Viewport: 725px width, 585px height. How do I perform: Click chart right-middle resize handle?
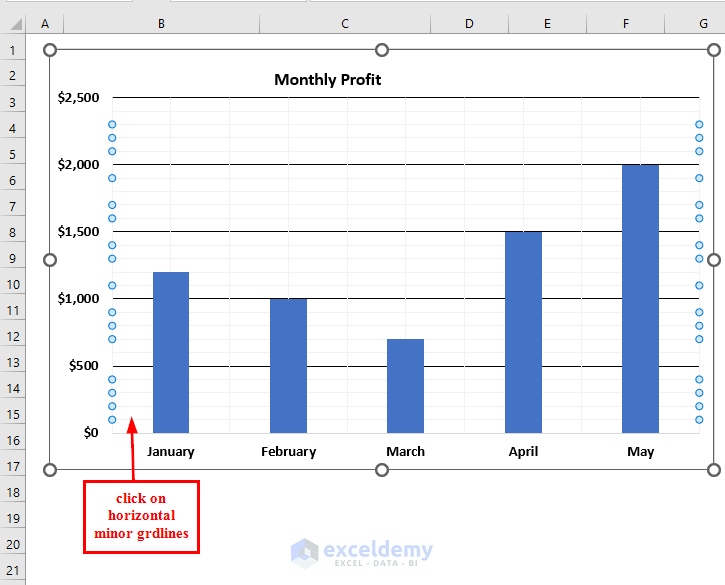pyautogui.click(x=714, y=260)
